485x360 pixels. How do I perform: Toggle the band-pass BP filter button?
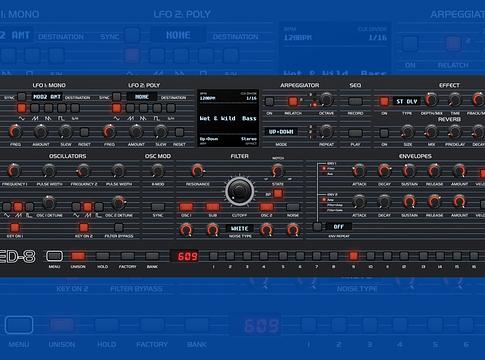click(x=278, y=194)
